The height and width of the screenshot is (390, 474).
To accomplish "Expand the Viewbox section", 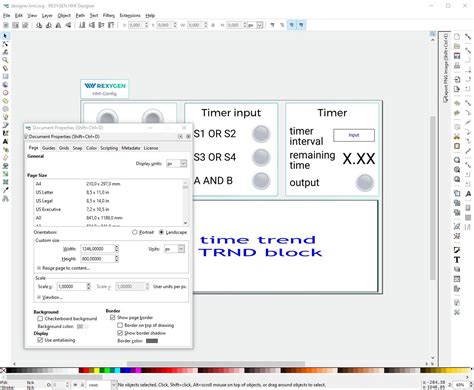I will [x=50, y=297].
